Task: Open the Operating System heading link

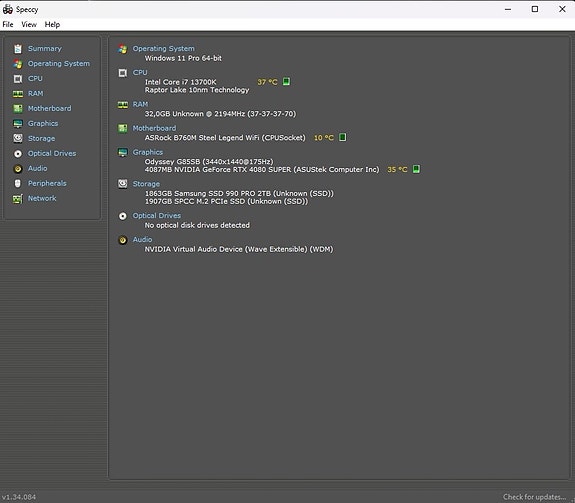Action: click(x=164, y=48)
